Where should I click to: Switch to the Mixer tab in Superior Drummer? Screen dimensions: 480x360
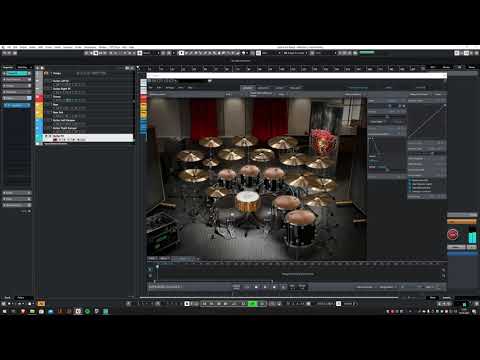click(x=279, y=88)
